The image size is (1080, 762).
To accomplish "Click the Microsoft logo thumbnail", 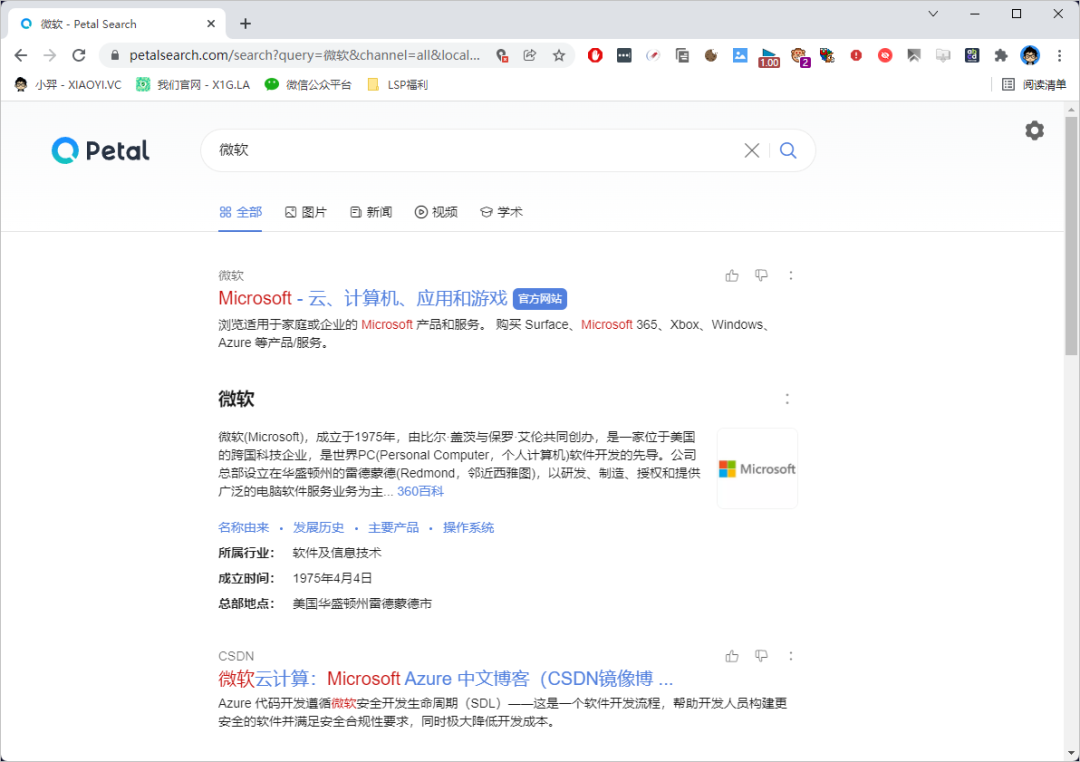I will click(757, 469).
